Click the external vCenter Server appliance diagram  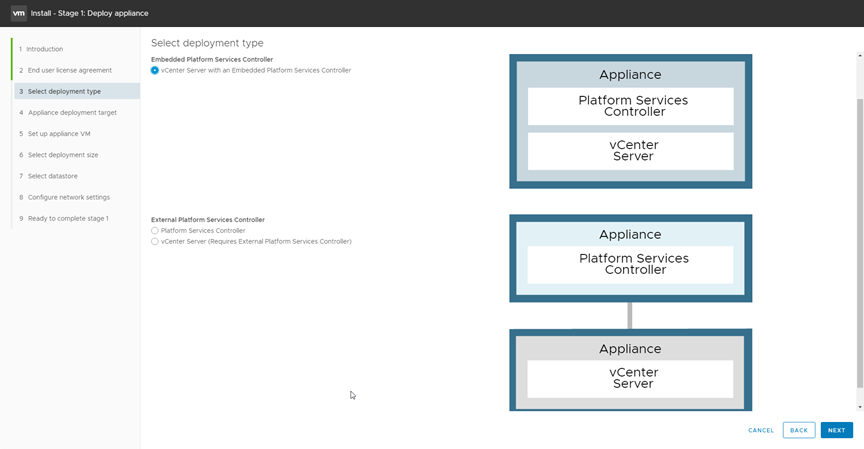[x=630, y=370]
